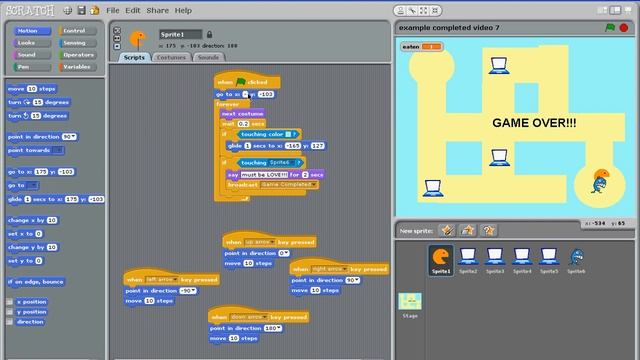The height and width of the screenshot is (360, 640).
Task: Open the point towards dropdown in palette
Action: point(58,150)
